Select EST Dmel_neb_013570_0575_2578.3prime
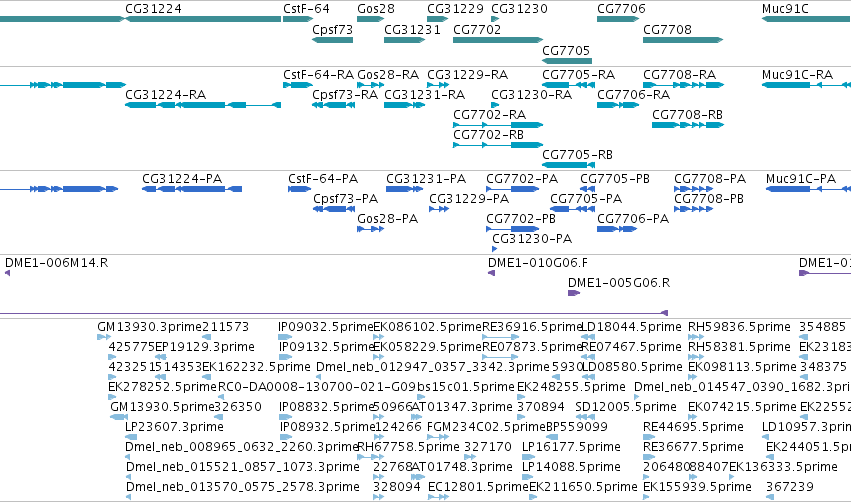 pos(243,487)
